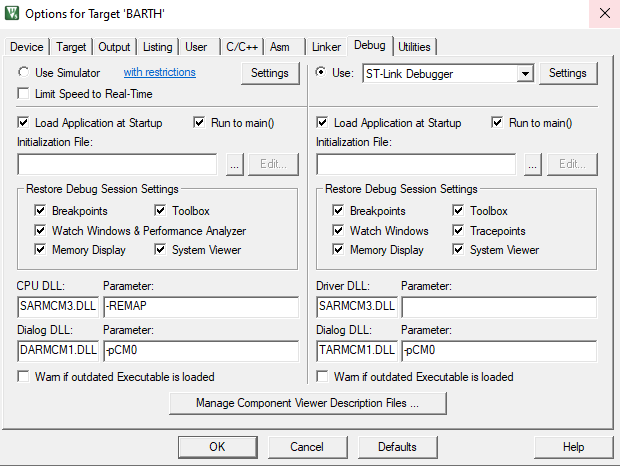This screenshot has width=620, height=467.
Task: Toggle simulator Breakpoints checkbox
Action: [x=40, y=211]
